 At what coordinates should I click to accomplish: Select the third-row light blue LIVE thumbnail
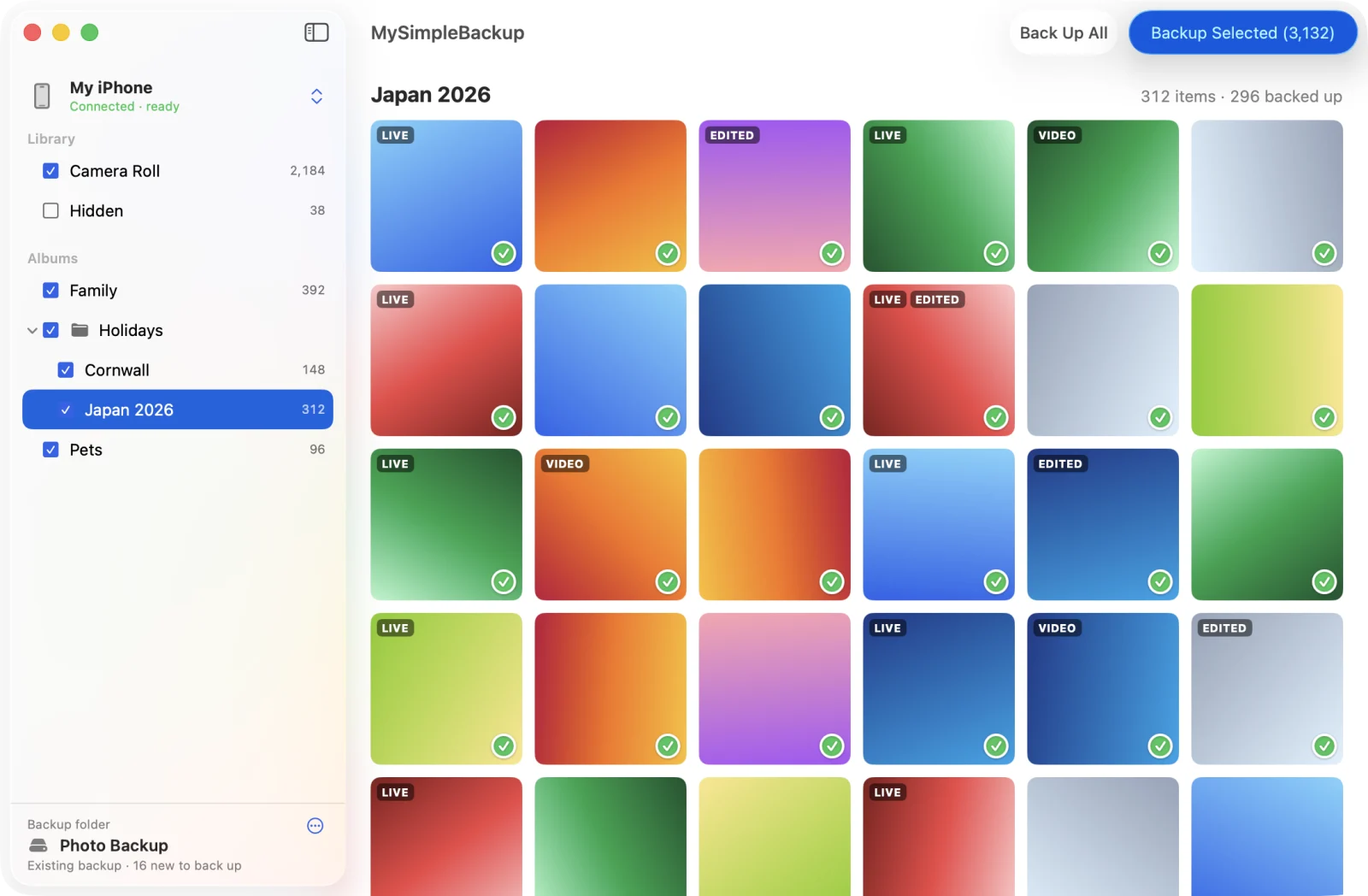click(939, 524)
